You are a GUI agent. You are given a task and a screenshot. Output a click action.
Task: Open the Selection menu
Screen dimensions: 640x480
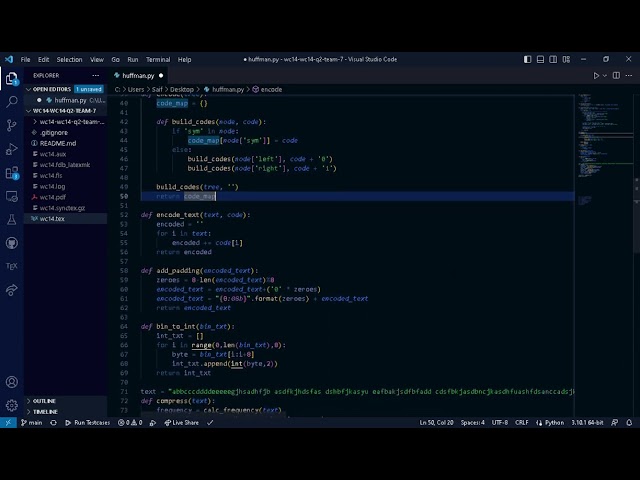69,60
